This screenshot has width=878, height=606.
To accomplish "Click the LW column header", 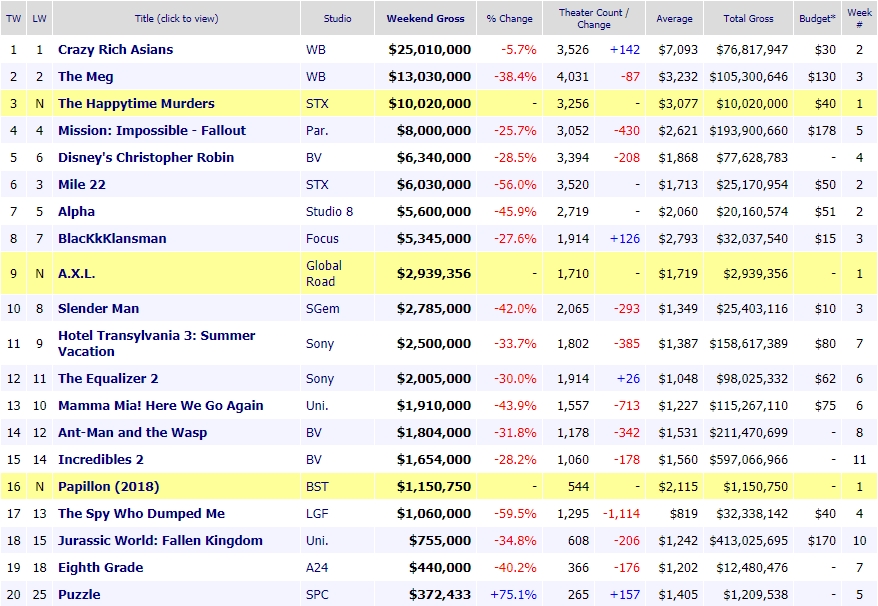I will point(39,18).
